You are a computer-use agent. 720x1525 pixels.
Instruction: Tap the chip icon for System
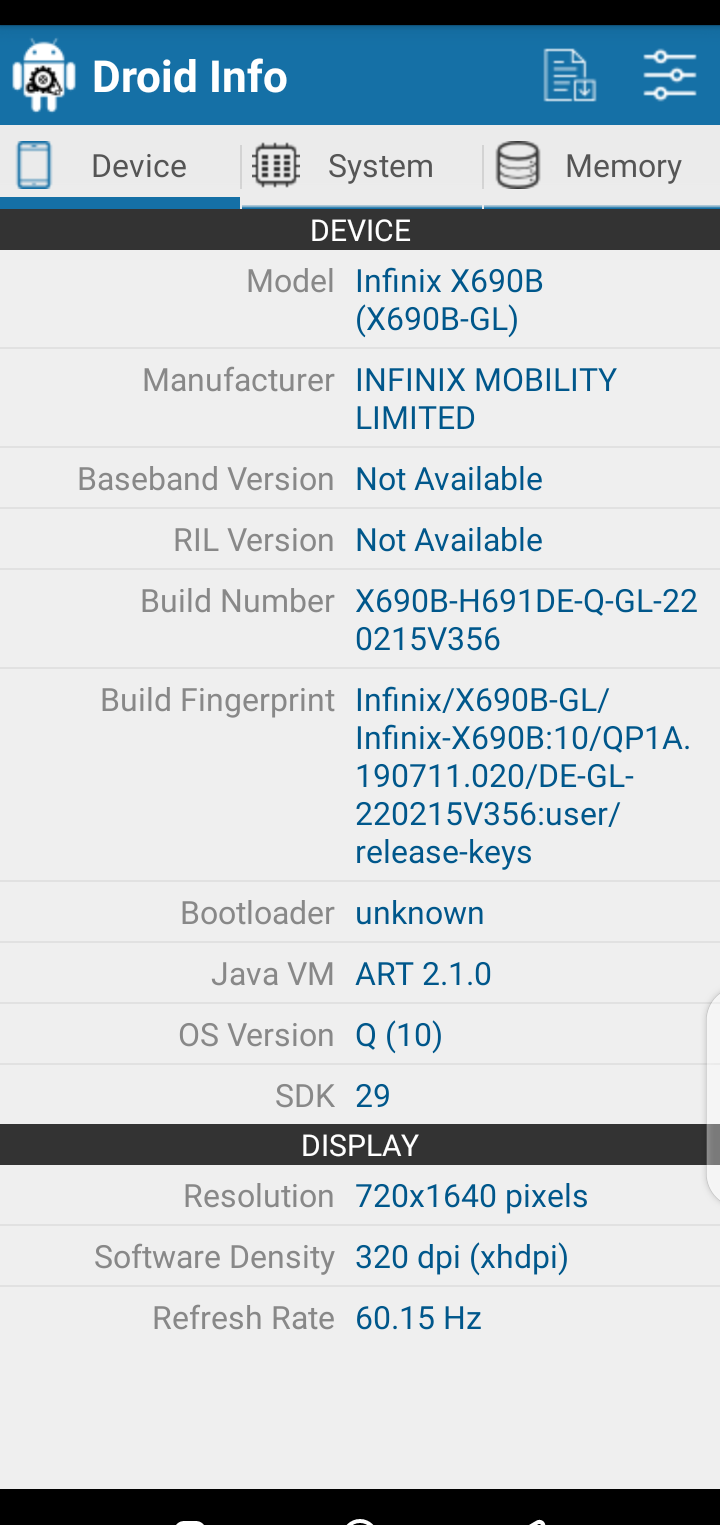point(275,165)
